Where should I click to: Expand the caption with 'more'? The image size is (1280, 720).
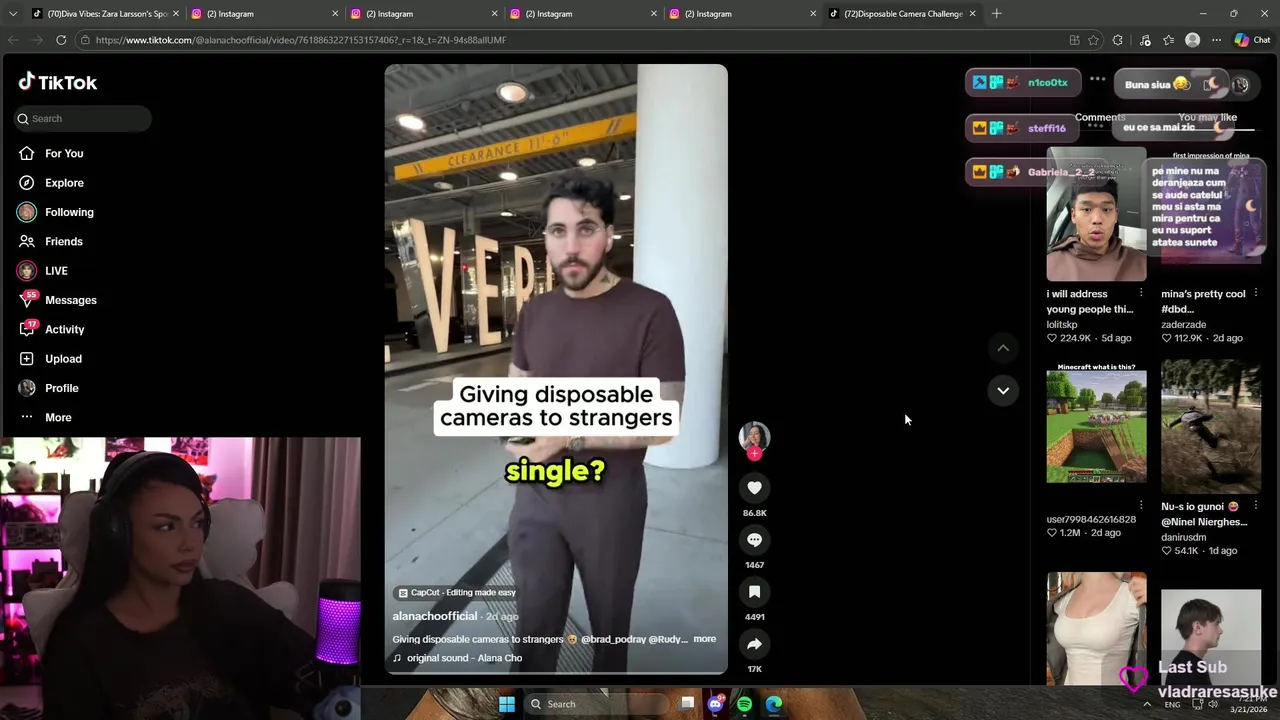[x=704, y=639]
